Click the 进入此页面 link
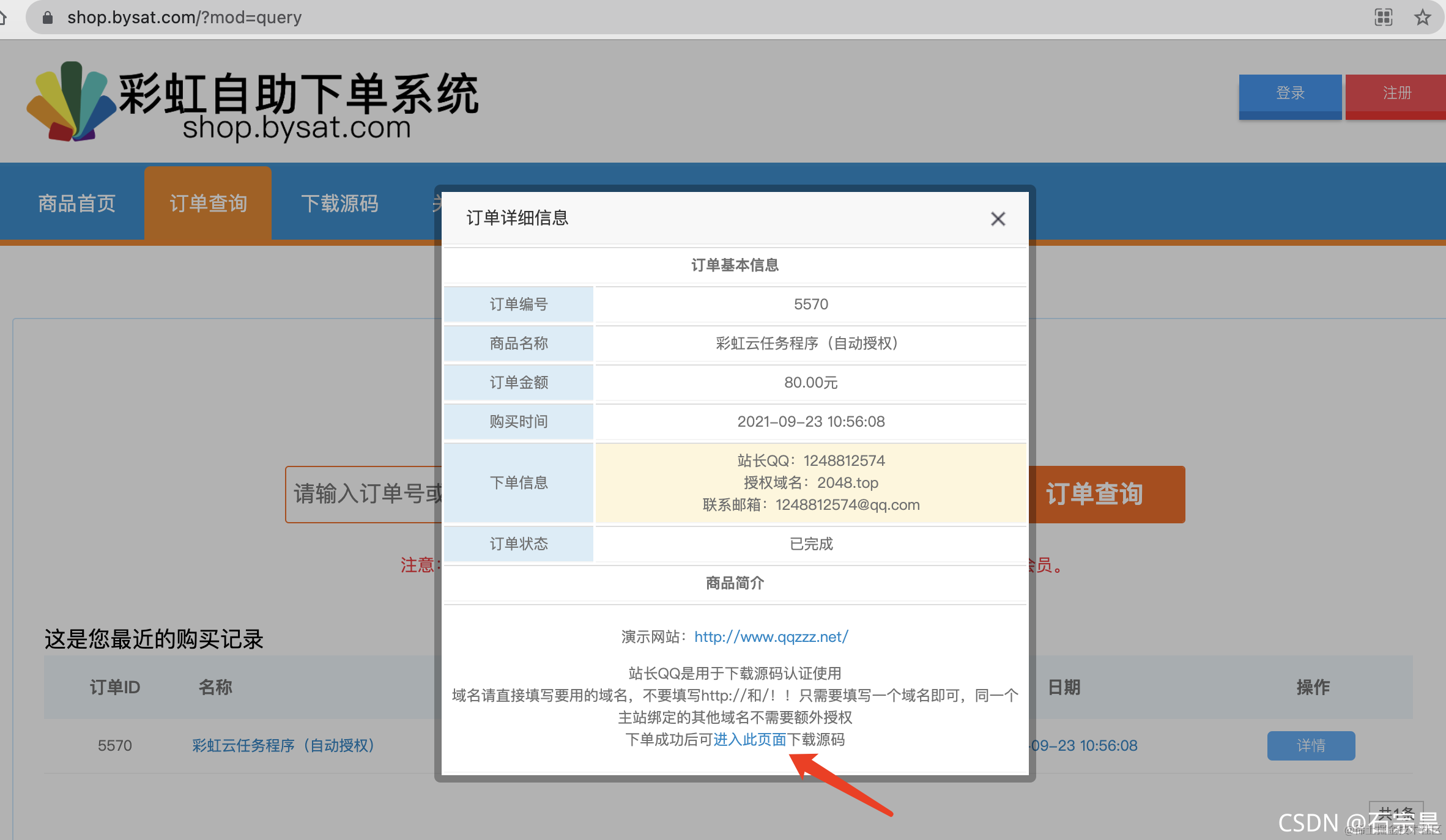 749,740
